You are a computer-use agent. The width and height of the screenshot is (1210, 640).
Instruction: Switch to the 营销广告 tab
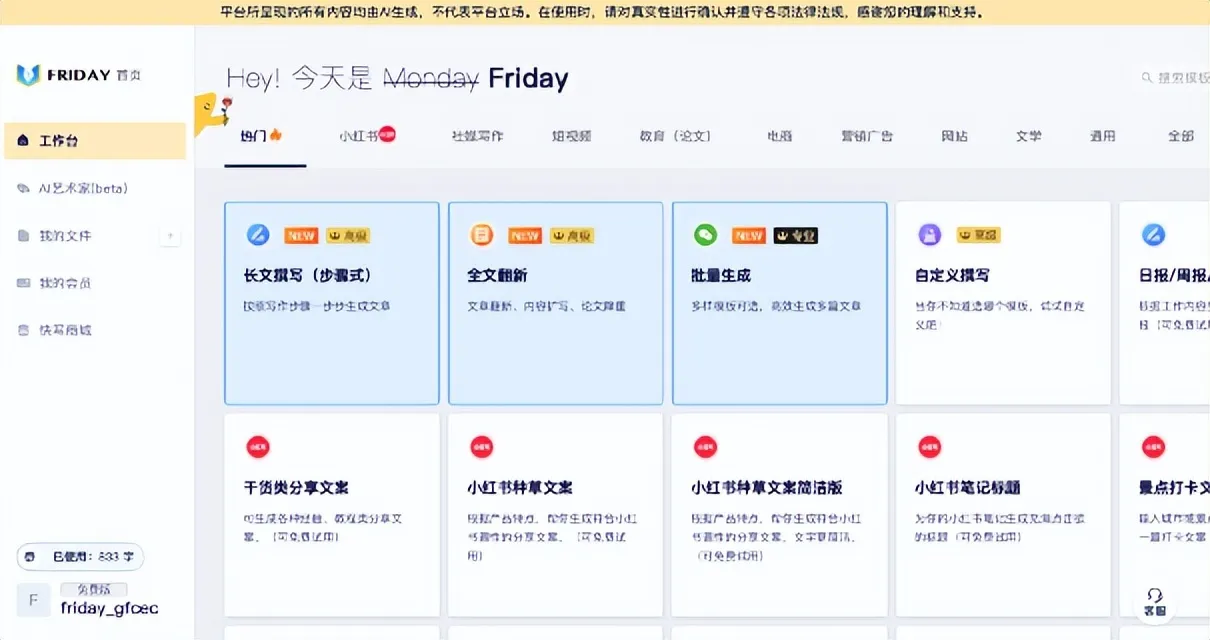867,136
